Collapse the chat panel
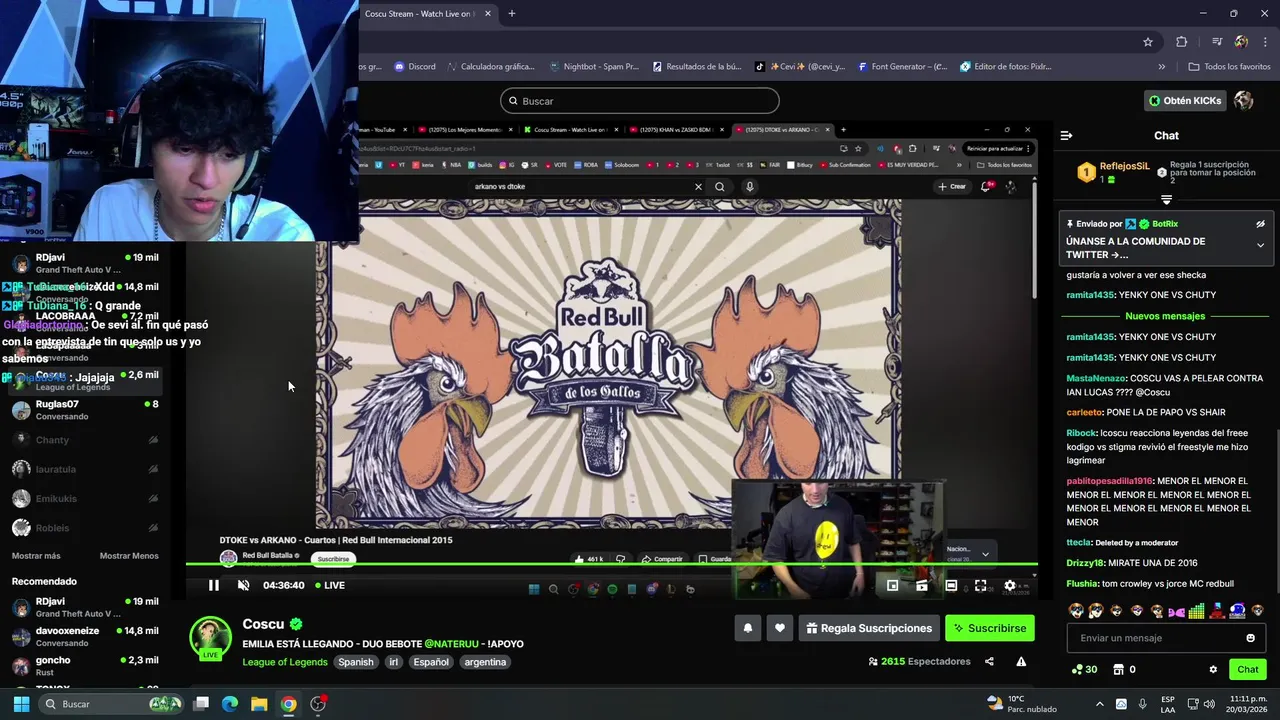Screen dimensions: 1280x720 click(x=1066, y=135)
